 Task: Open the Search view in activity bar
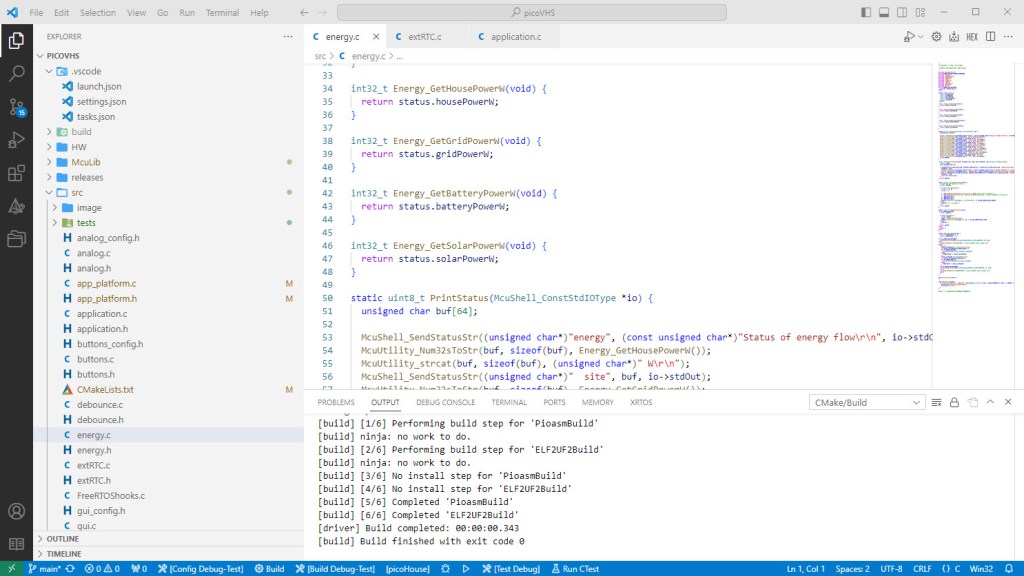[16, 73]
